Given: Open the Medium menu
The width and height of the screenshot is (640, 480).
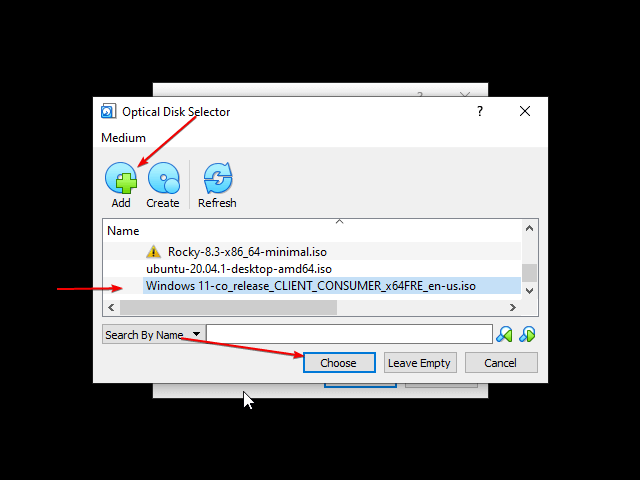Looking at the screenshot, I should (123, 138).
